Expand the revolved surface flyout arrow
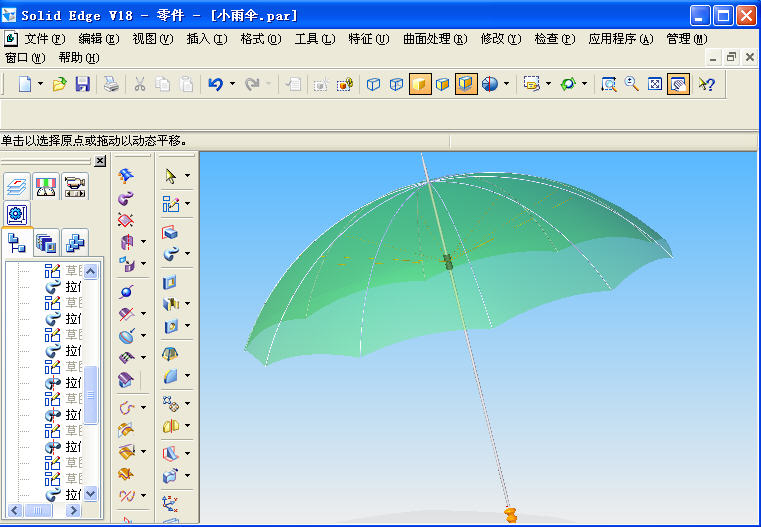Image resolution: width=761 pixels, height=527 pixels. (x=143, y=241)
